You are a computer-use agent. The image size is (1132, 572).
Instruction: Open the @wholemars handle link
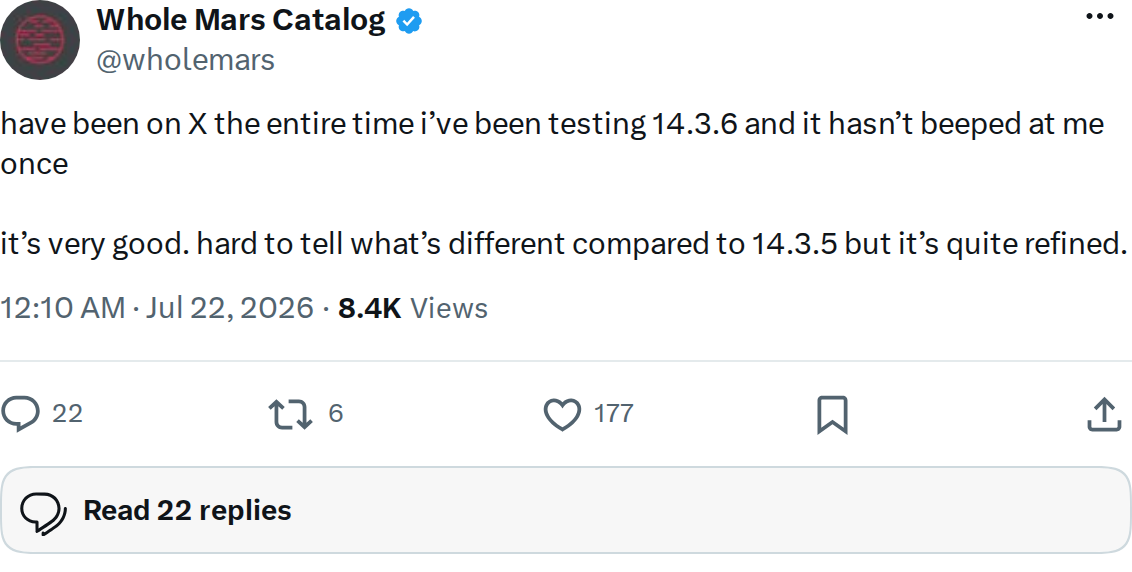(186, 60)
